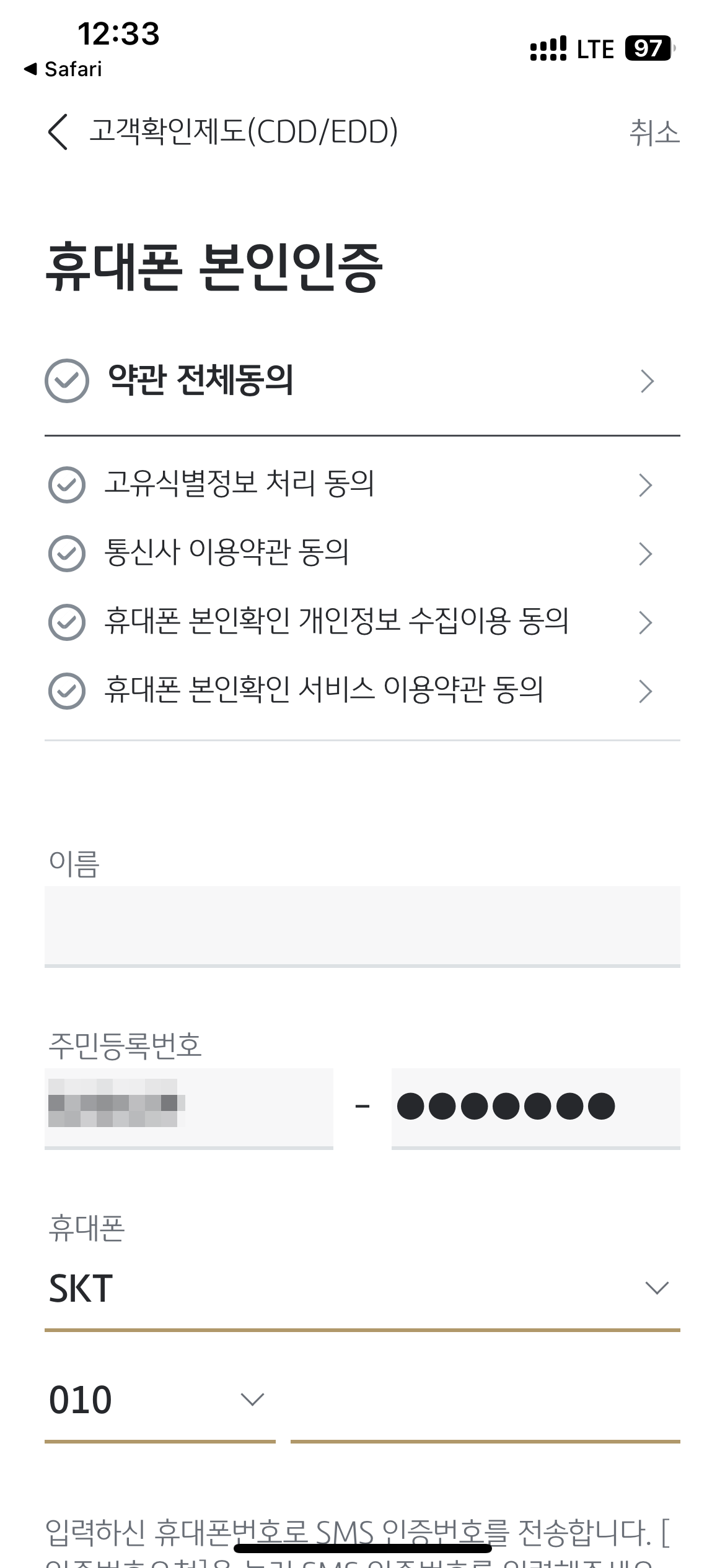Tap the phone number field next to 010

click(485, 1401)
